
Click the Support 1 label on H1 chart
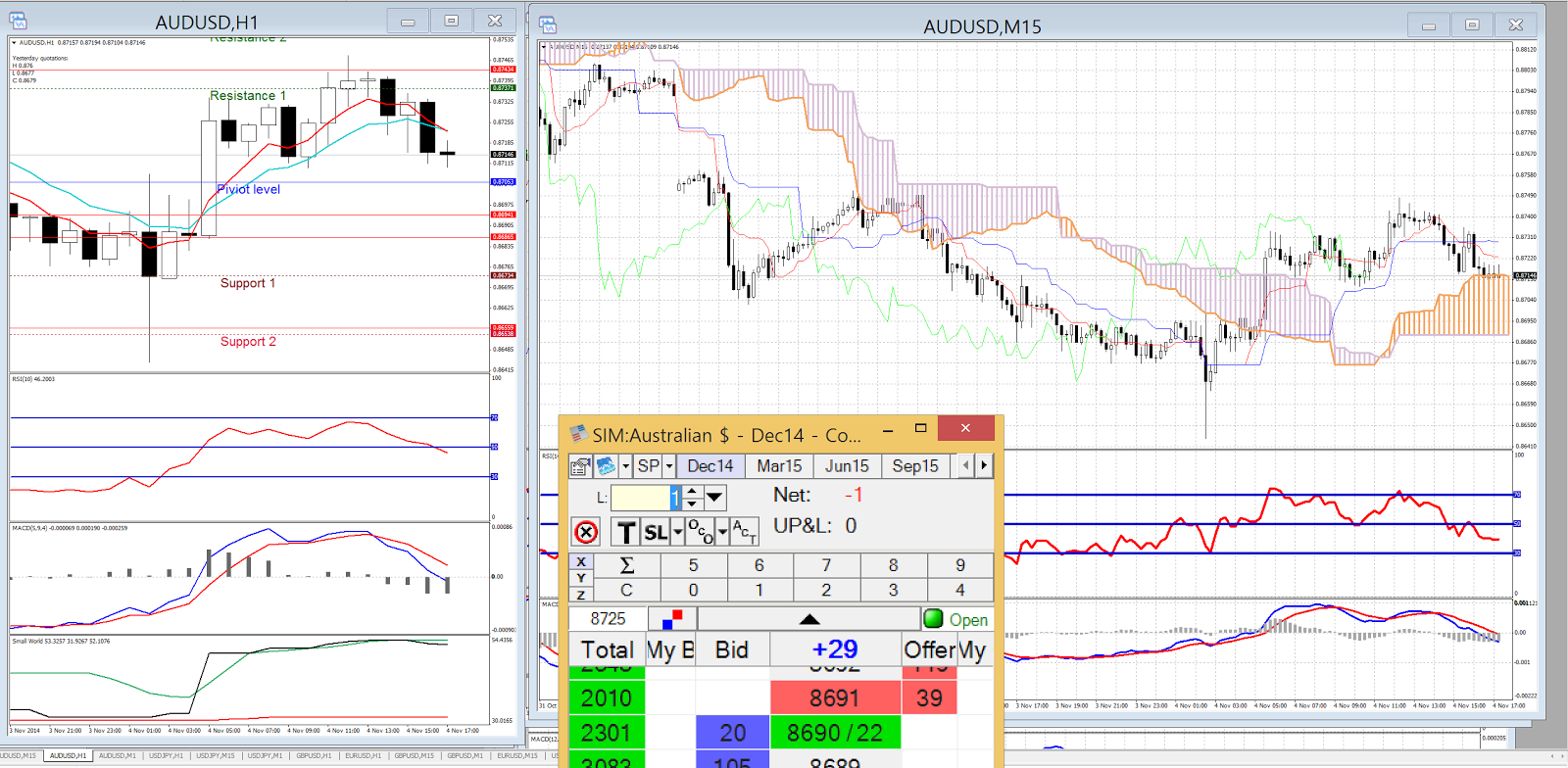tap(248, 283)
